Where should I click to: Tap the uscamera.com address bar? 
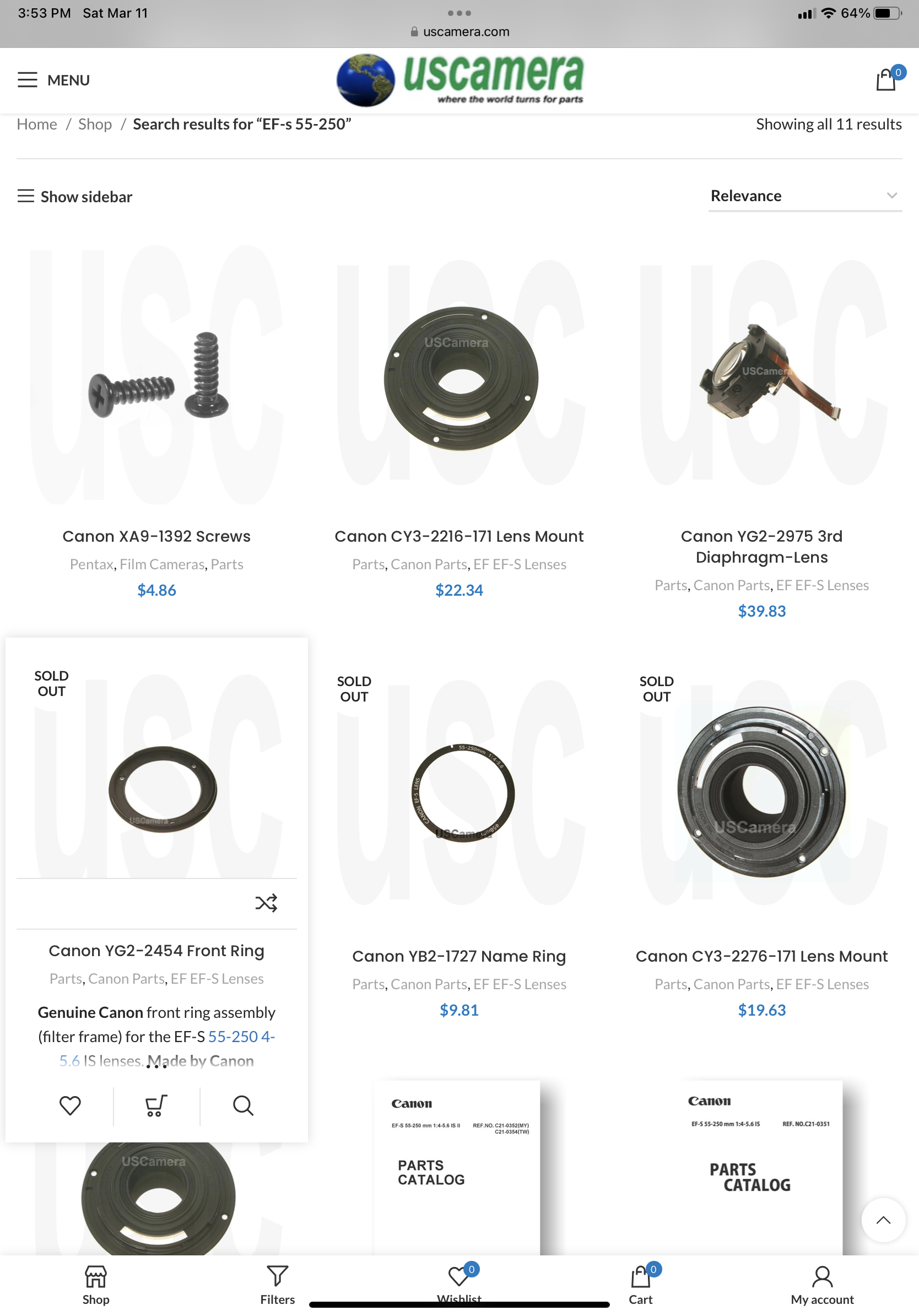[x=459, y=31]
